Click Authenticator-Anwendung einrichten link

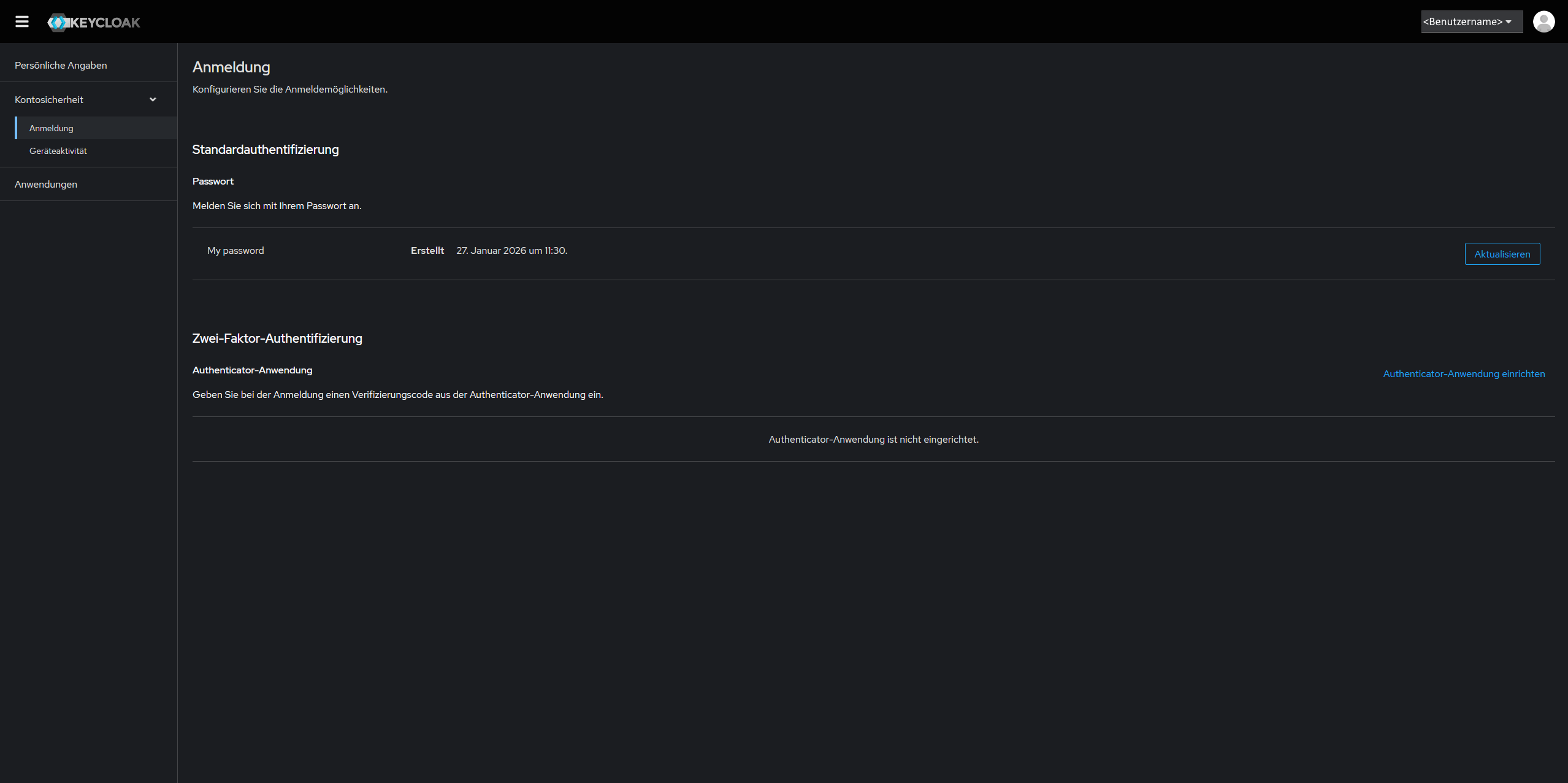pos(1464,373)
